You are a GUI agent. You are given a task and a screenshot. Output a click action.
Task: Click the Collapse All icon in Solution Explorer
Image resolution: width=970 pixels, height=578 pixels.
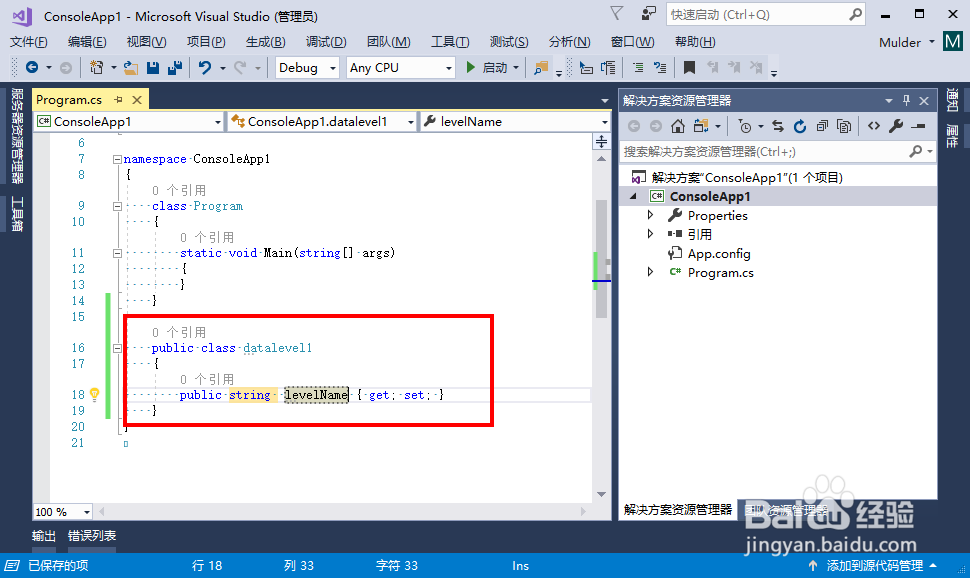822,126
